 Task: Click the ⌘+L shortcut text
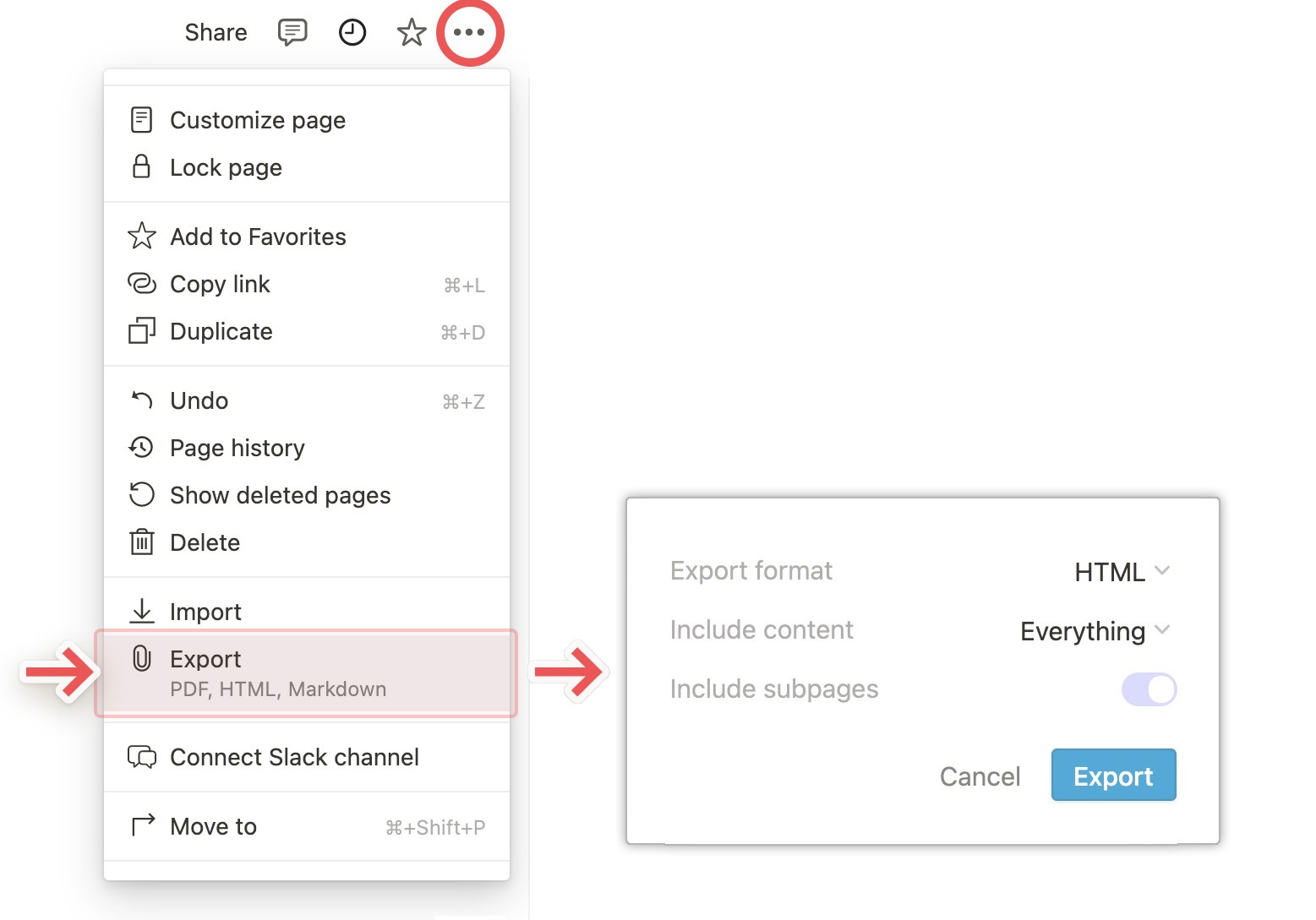tap(464, 286)
